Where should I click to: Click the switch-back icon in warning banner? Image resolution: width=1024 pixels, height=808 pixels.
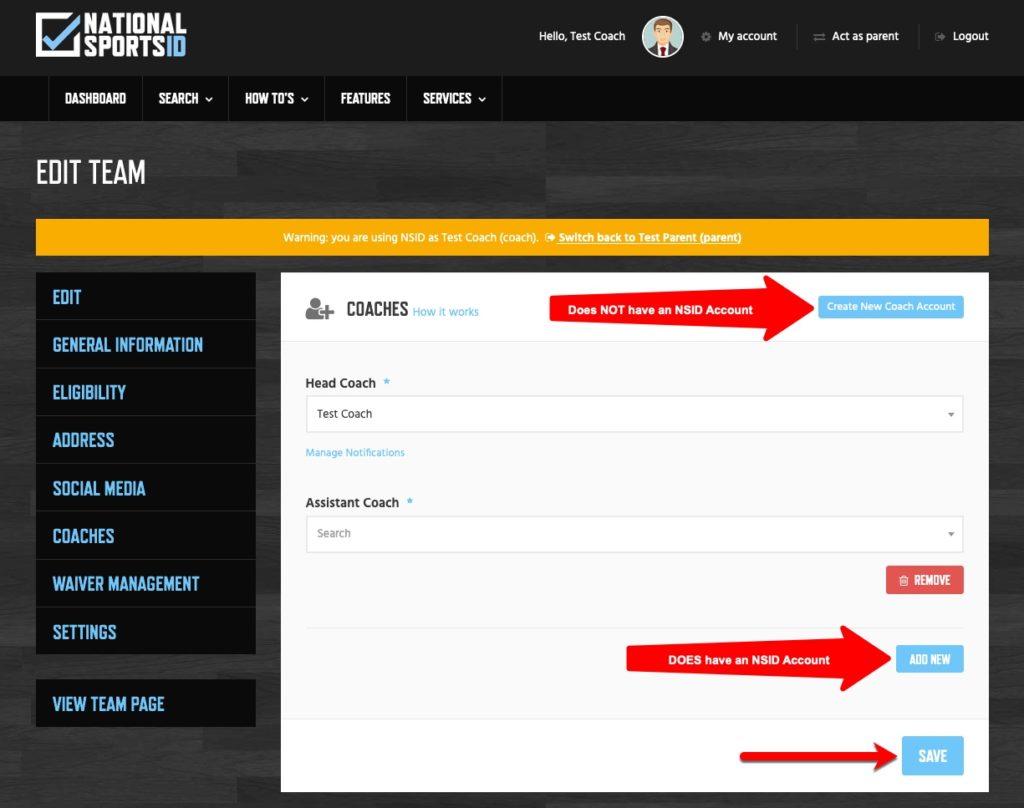[550, 237]
